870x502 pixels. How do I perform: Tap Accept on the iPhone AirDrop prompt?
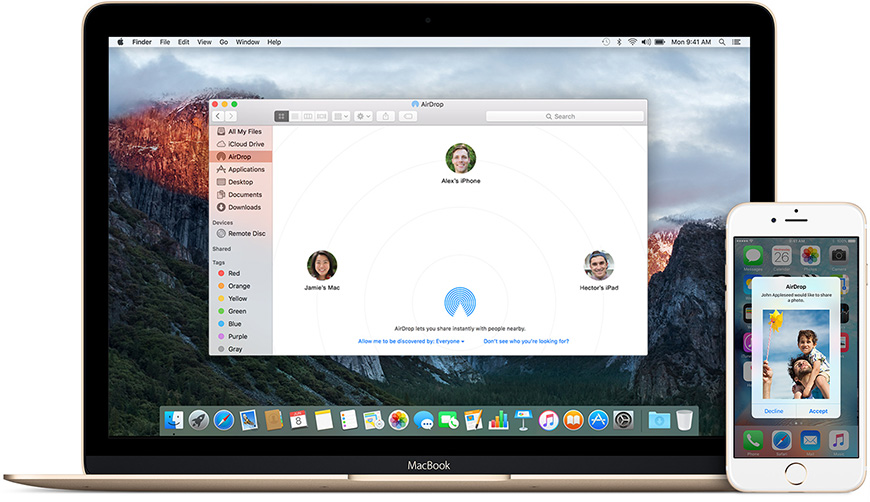tap(818, 411)
